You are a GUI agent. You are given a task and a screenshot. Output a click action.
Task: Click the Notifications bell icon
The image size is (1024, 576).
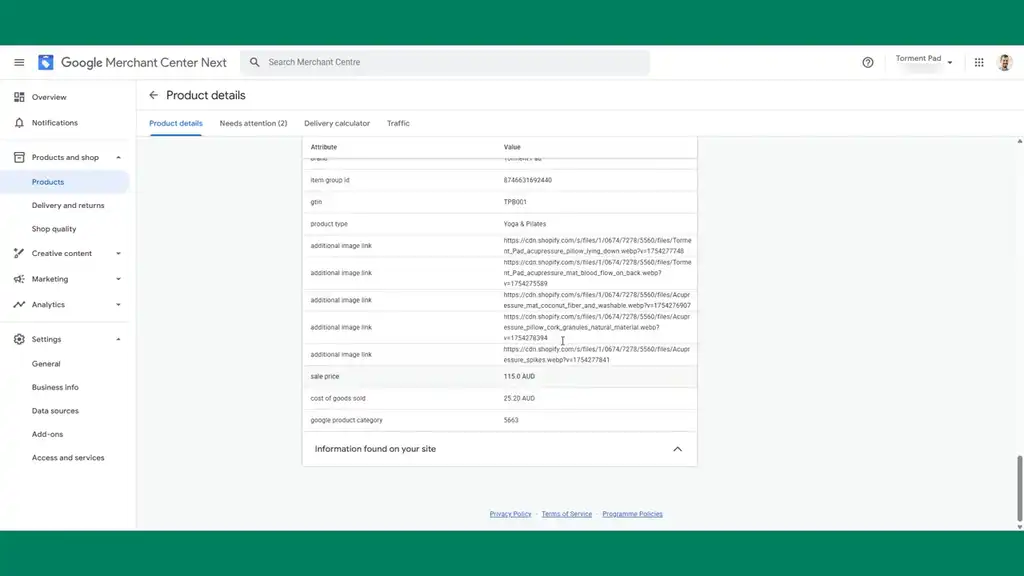coord(19,123)
